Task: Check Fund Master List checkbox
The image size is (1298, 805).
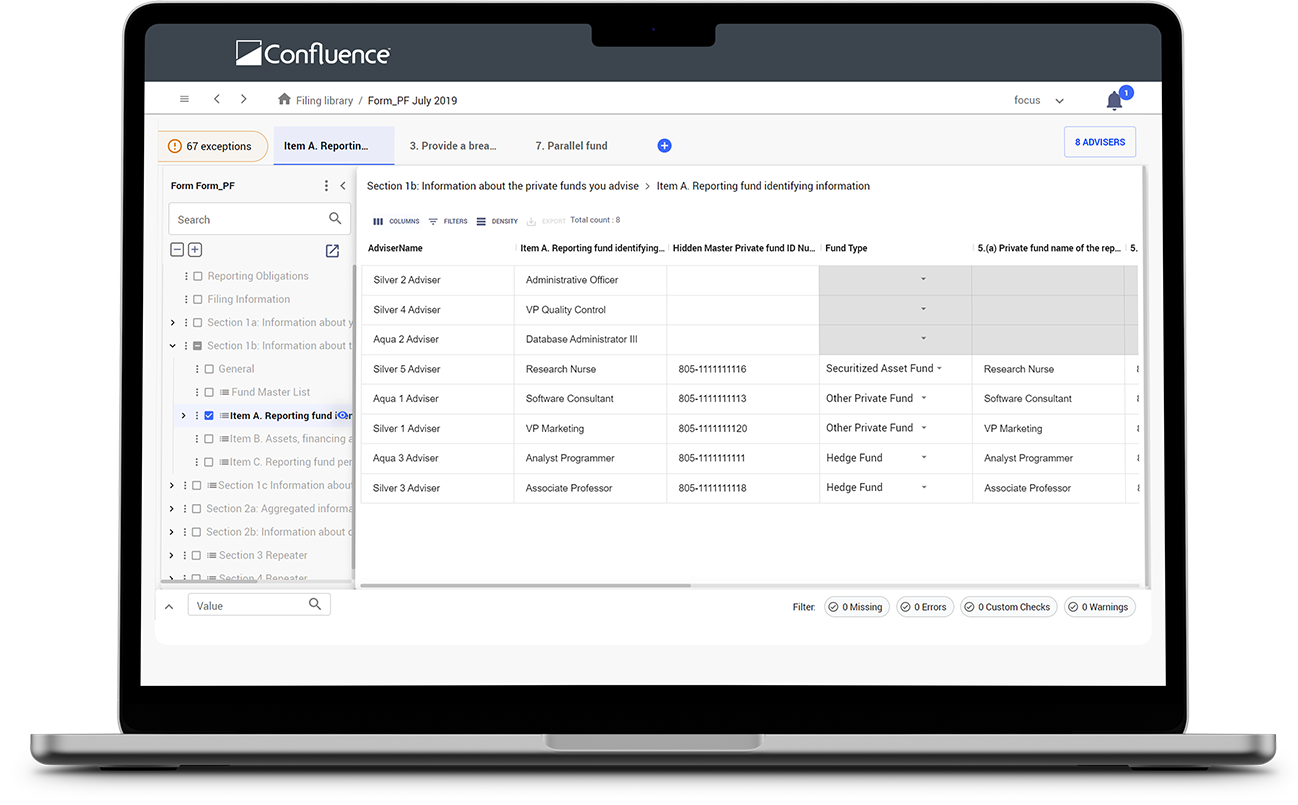Action: click(209, 392)
